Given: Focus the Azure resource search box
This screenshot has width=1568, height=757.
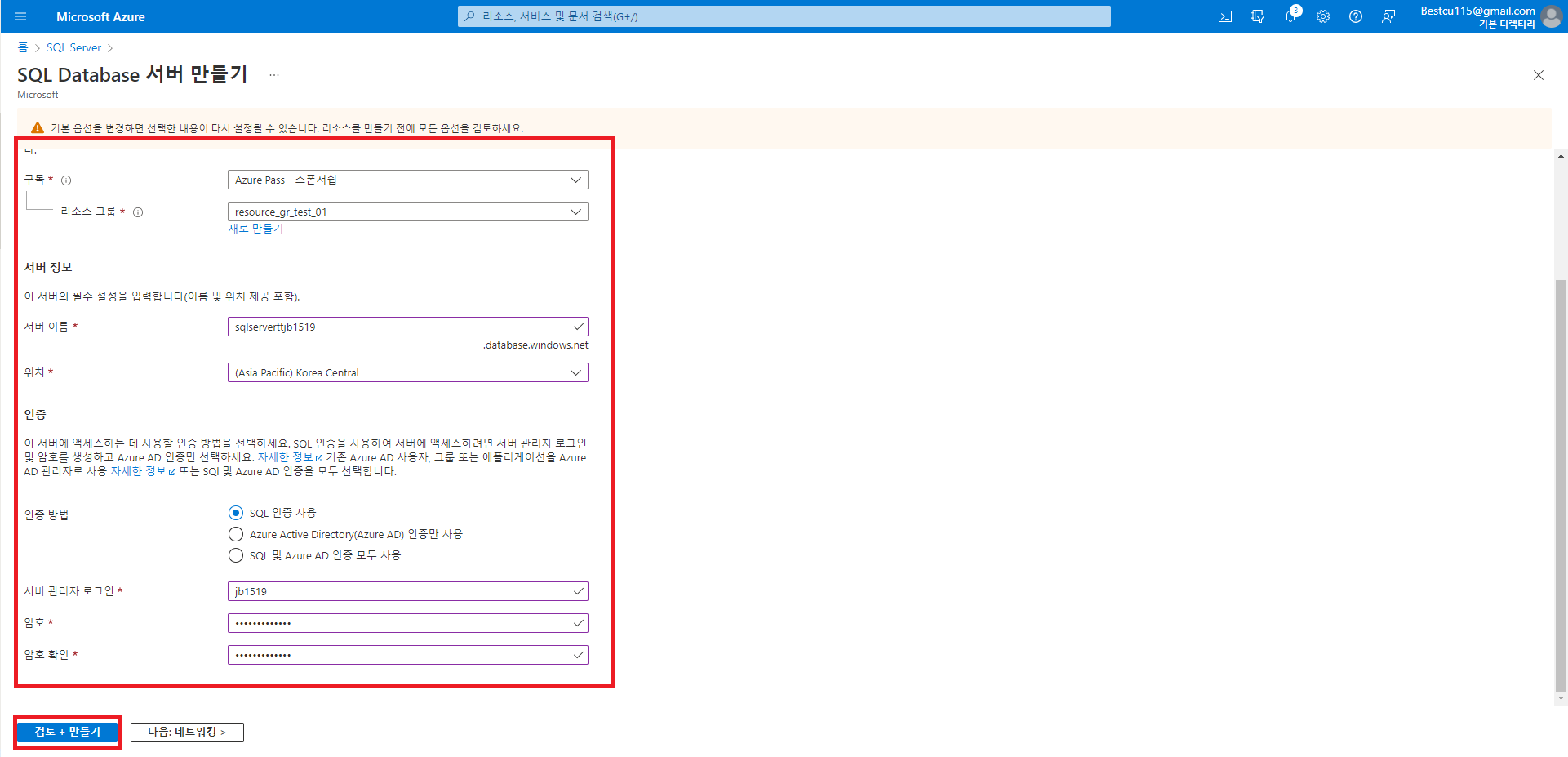Looking at the screenshot, I should [x=784, y=16].
